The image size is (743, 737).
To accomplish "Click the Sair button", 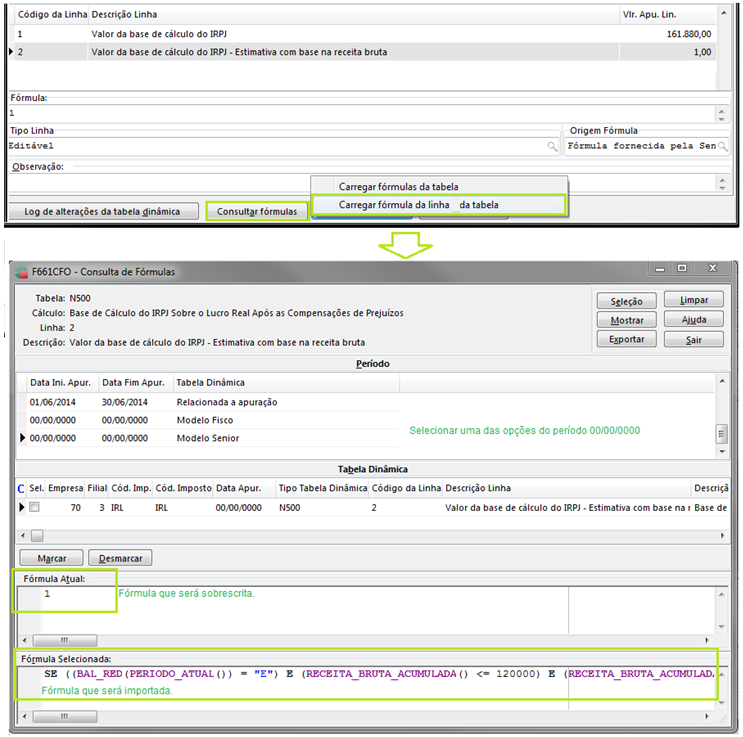I will [694, 339].
